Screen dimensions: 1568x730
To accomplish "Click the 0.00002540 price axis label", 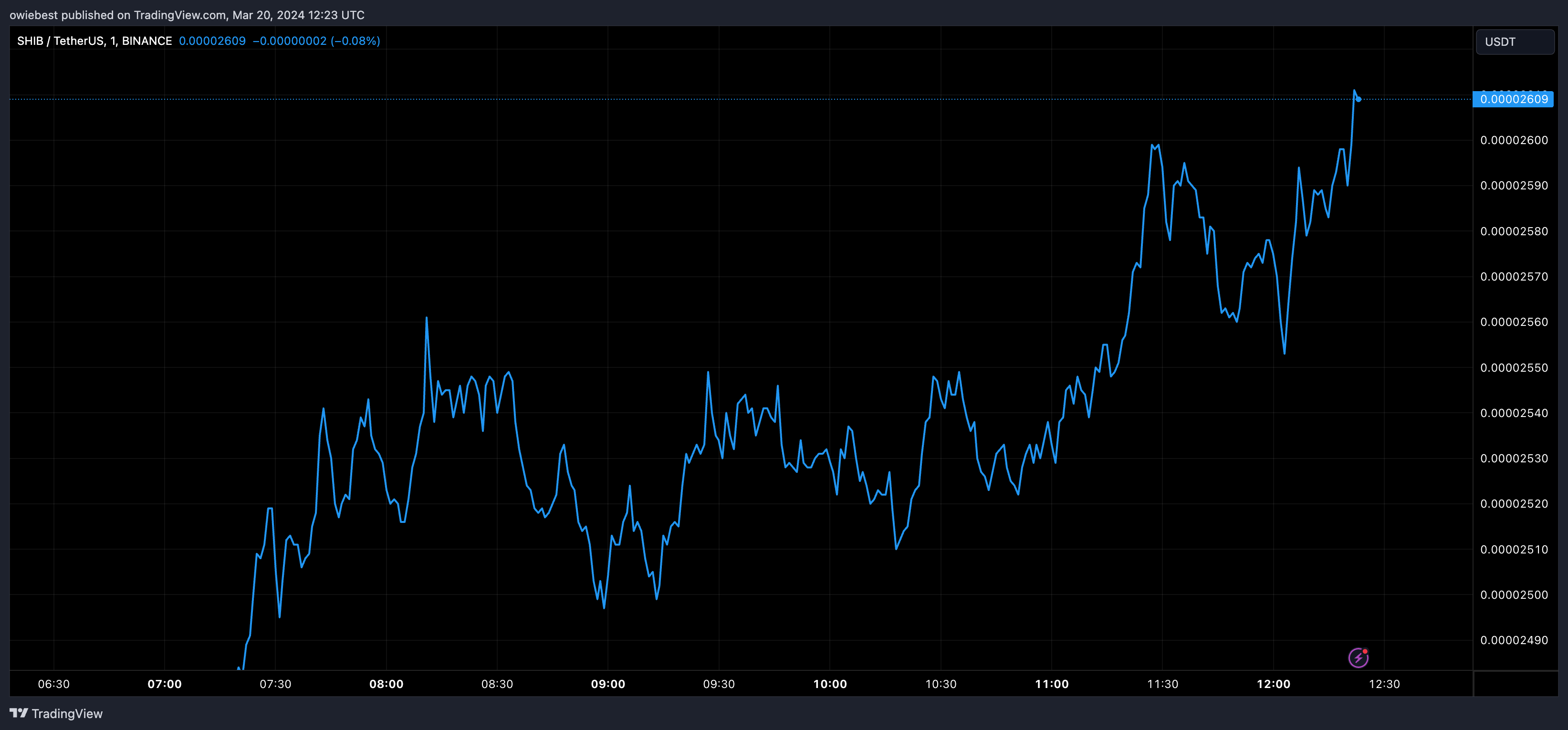I will [x=1514, y=413].
